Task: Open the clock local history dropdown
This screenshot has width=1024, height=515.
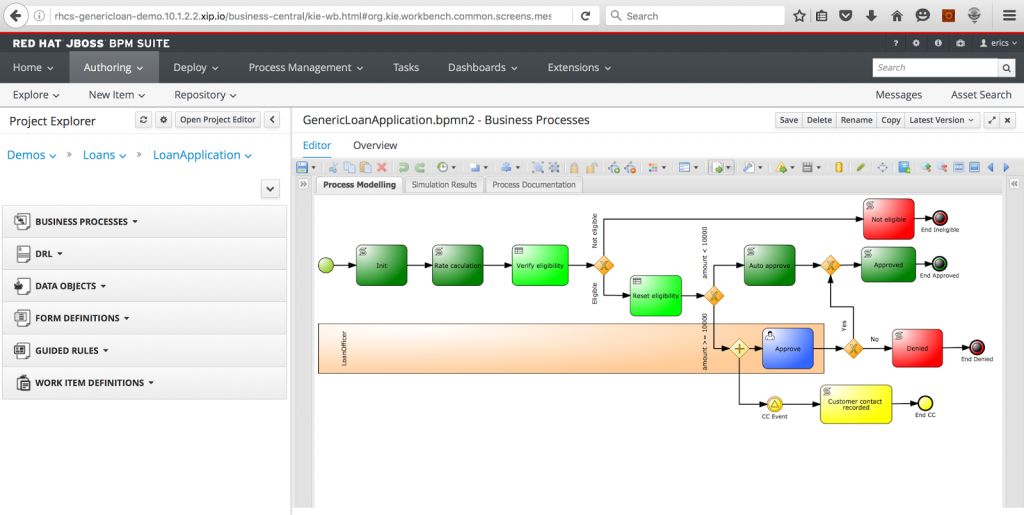Action: click(x=454, y=168)
